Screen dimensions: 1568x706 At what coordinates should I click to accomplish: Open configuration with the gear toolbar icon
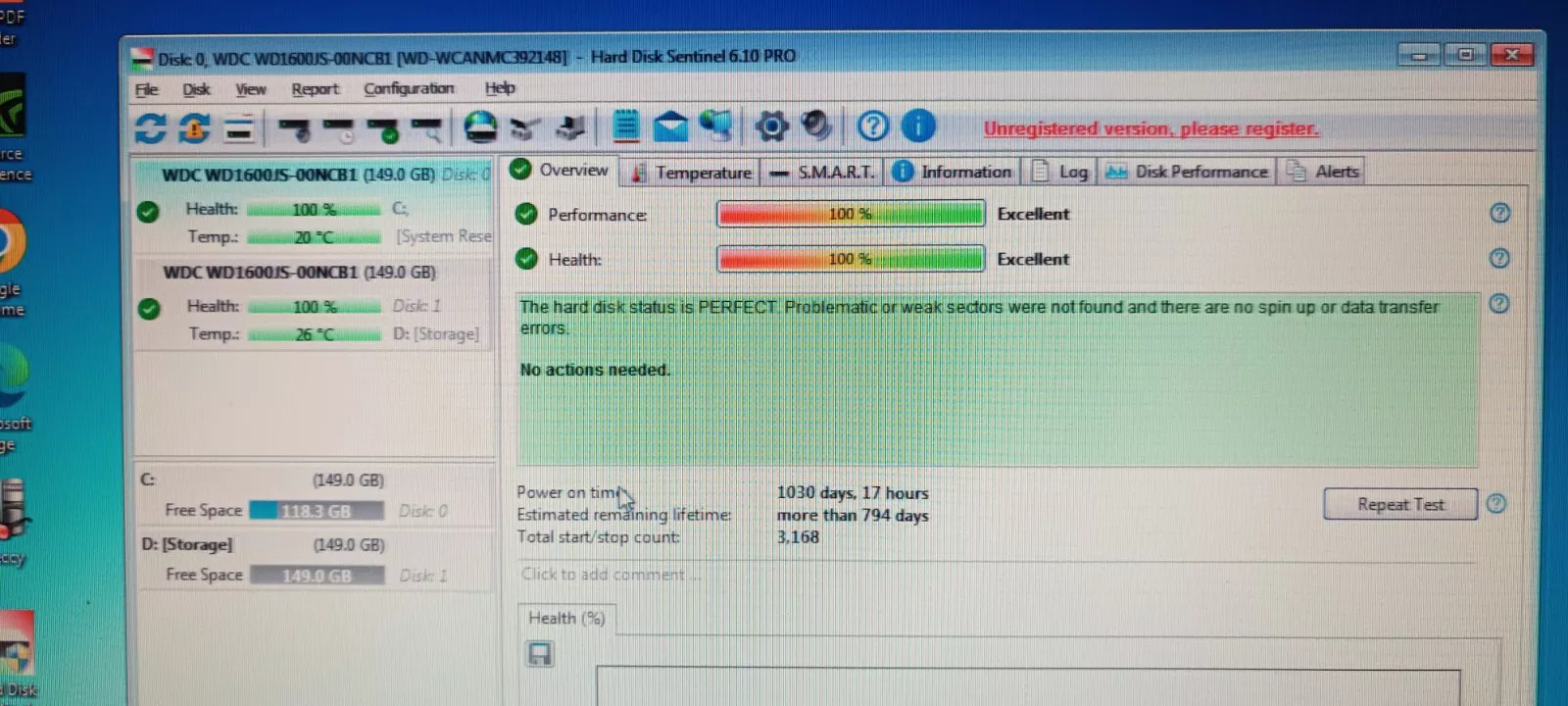coord(771,126)
